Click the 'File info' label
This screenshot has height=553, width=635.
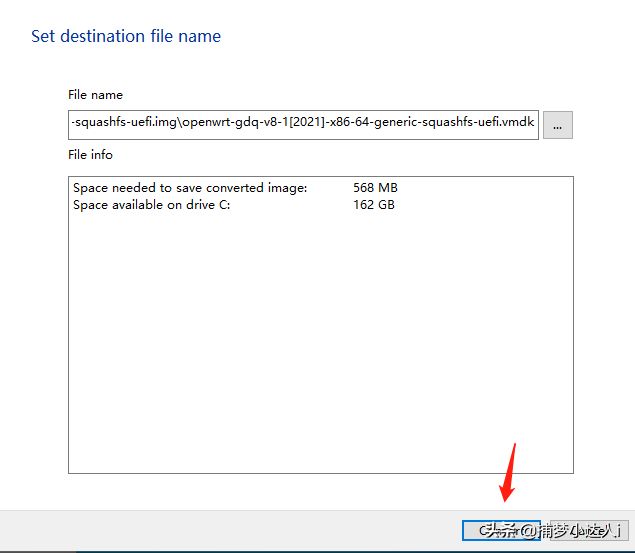pyautogui.click(x=90, y=155)
